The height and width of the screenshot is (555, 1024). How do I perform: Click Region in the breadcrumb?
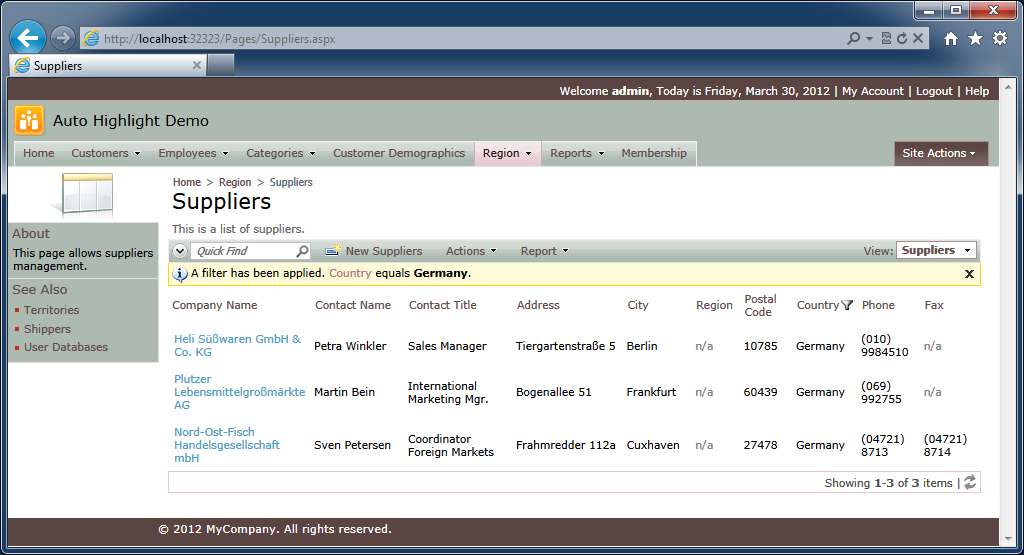235,182
